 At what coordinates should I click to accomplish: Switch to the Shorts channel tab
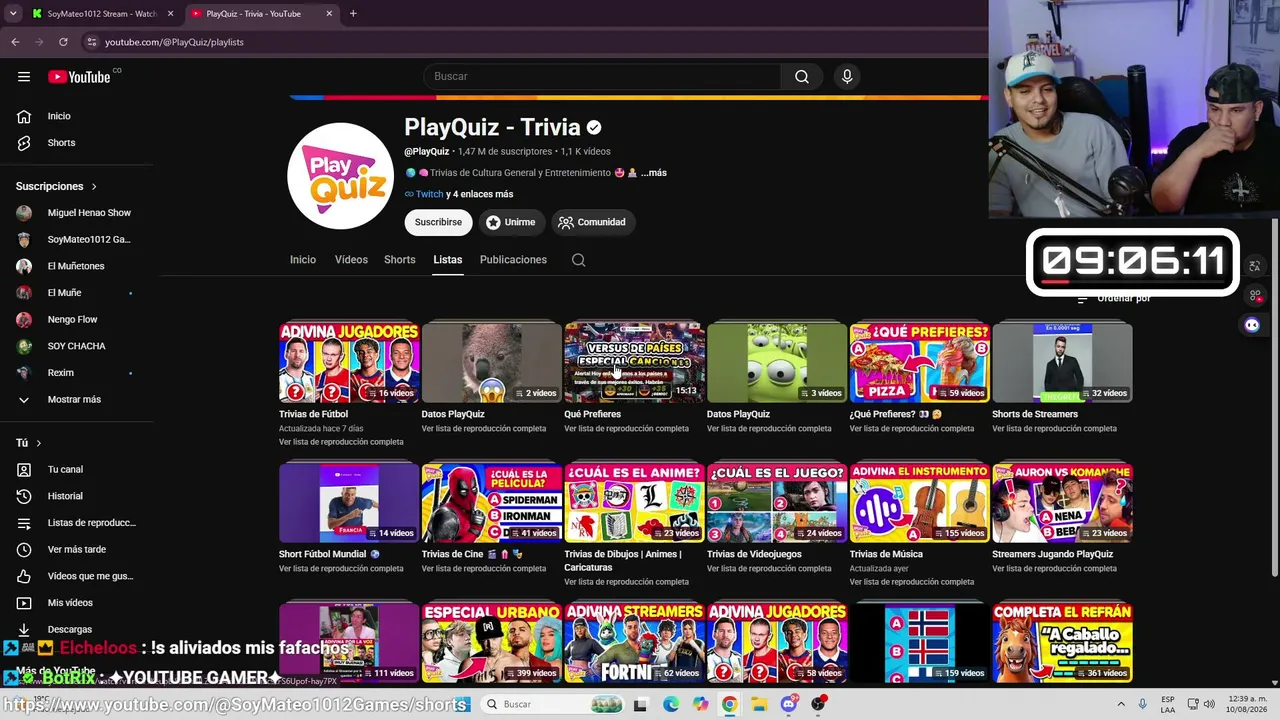400,260
